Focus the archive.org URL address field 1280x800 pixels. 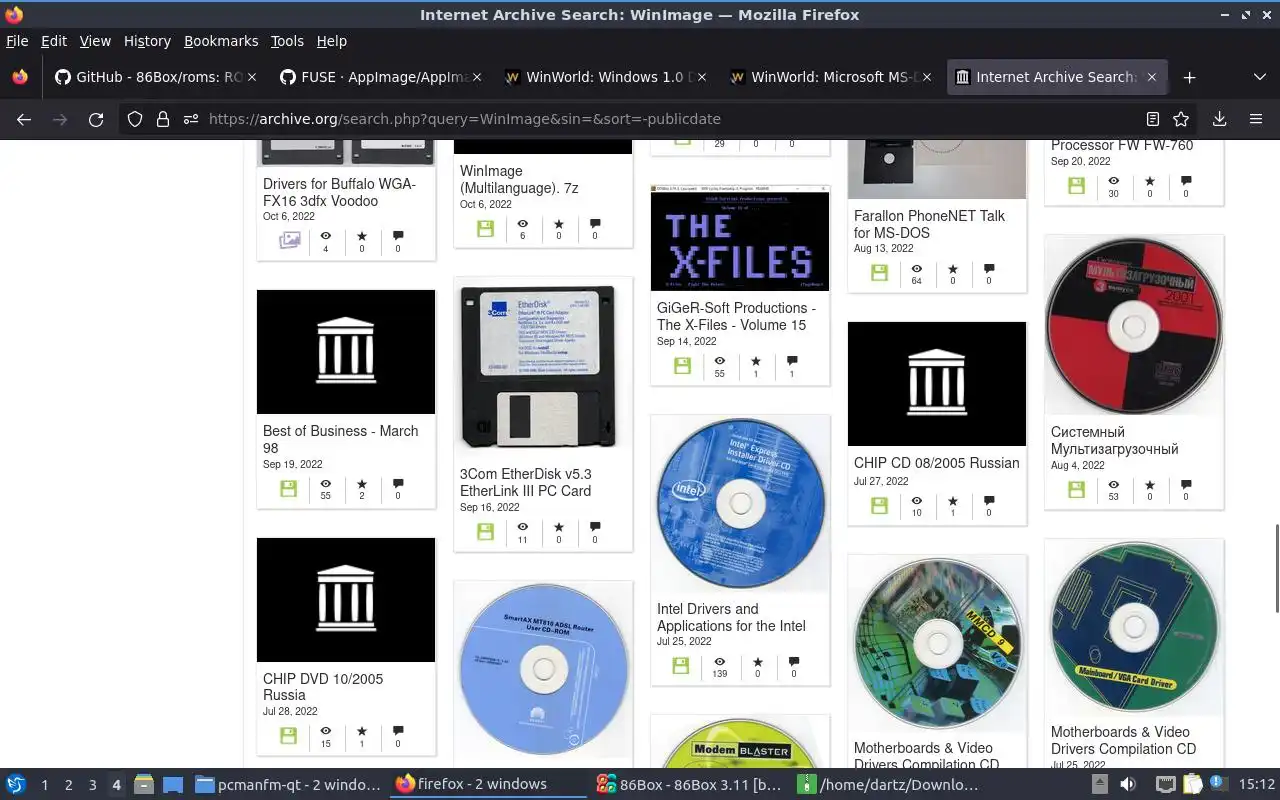[x=670, y=119]
